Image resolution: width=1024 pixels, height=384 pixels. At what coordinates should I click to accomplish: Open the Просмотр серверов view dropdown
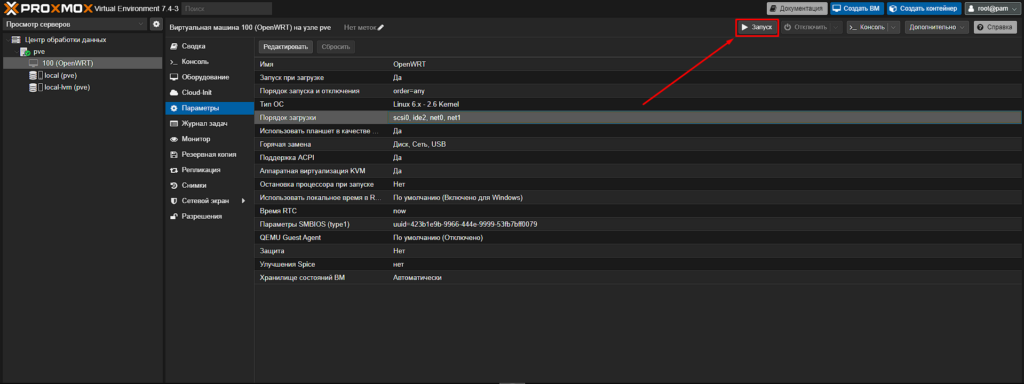pos(74,24)
